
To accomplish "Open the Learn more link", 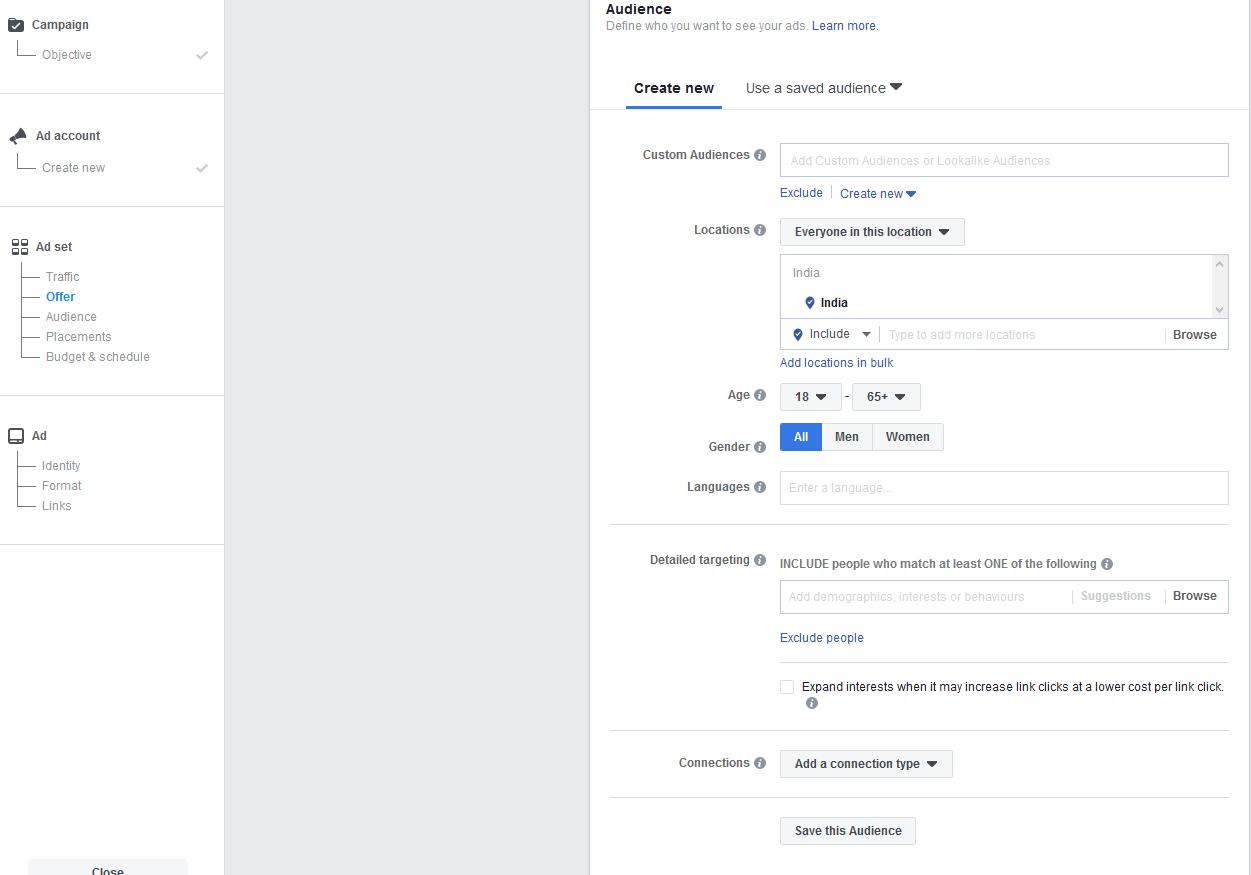I will click(x=843, y=25).
